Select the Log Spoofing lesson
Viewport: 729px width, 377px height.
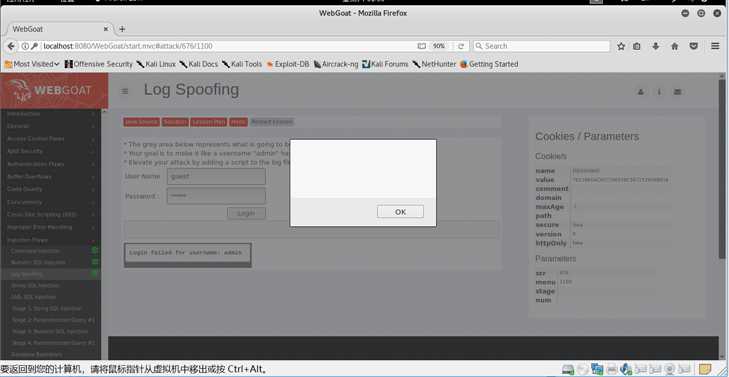[50, 274]
